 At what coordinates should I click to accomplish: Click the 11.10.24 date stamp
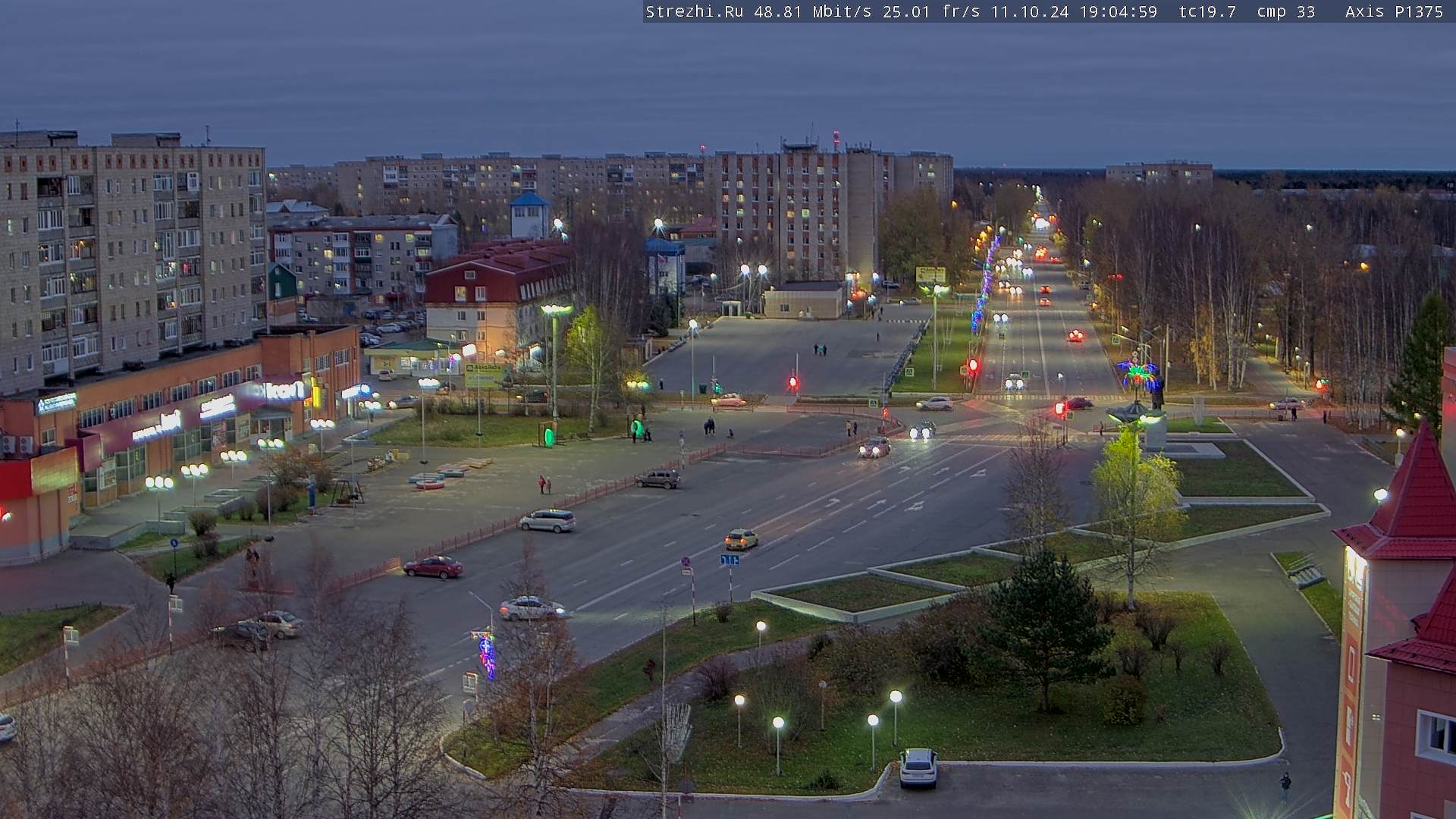pos(1030,11)
